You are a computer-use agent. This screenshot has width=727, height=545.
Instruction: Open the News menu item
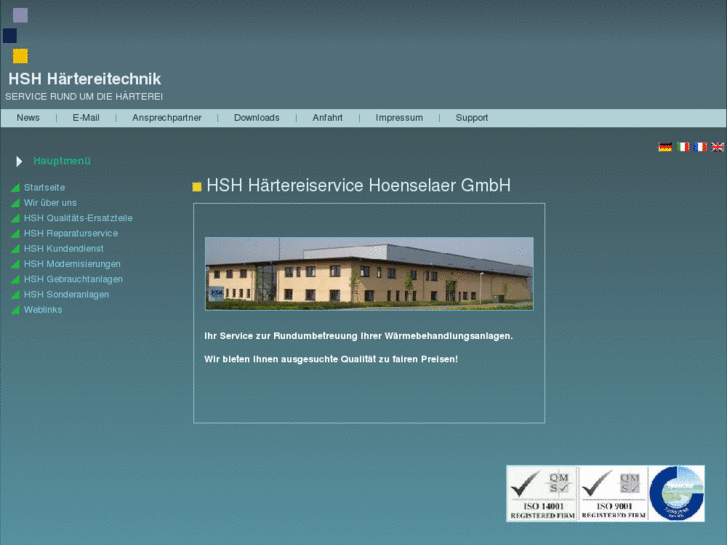click(x=28, y=118)
